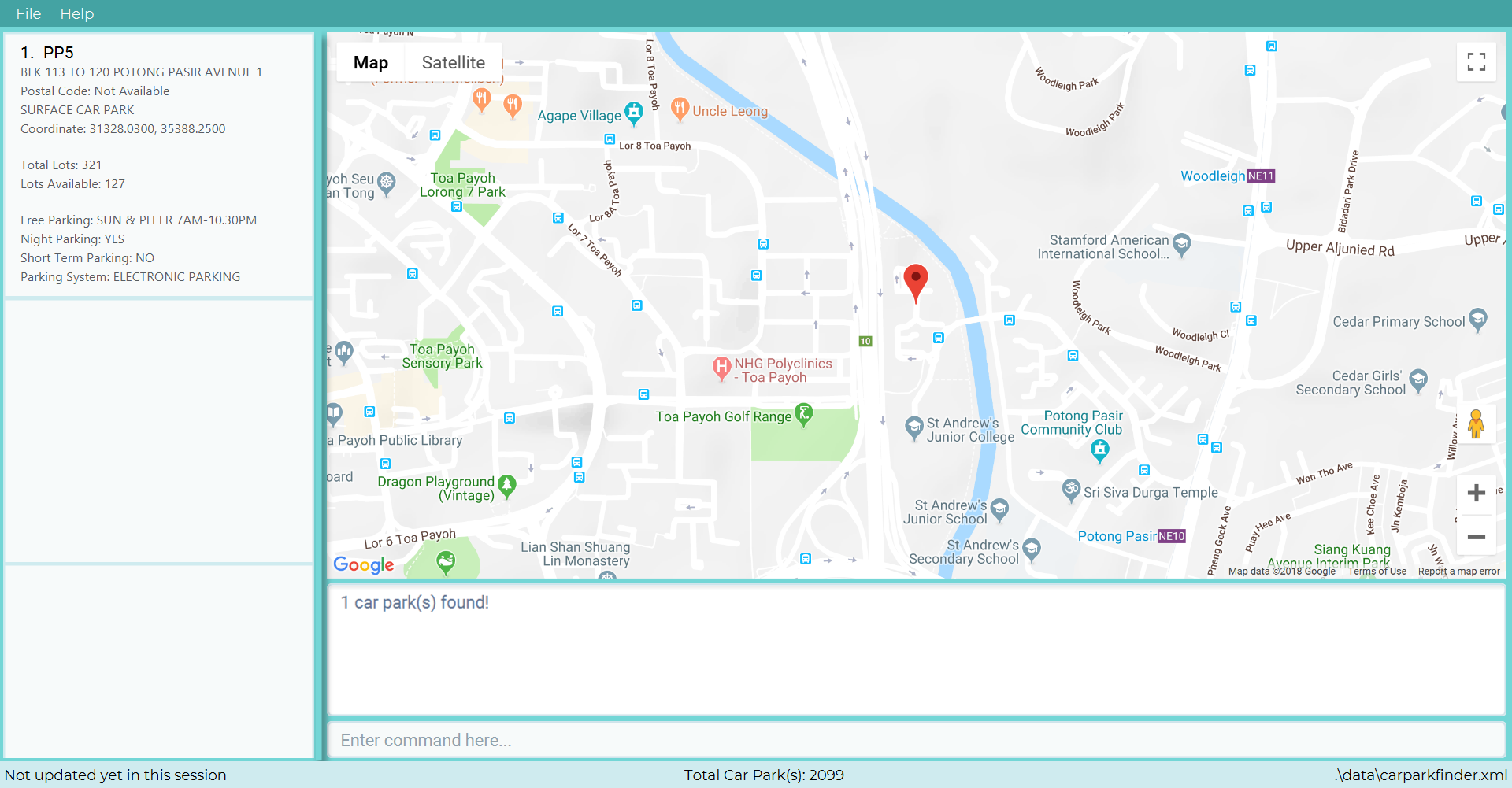Click route 10 expressway shield
Screen dimensions: 1512x788
(x=865, y=341)
